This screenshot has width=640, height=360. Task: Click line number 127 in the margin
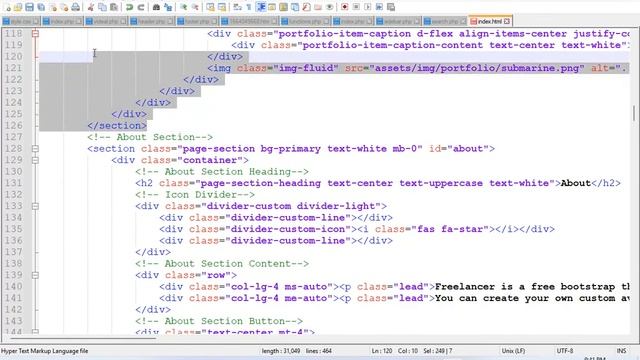(x=13, y=137)
